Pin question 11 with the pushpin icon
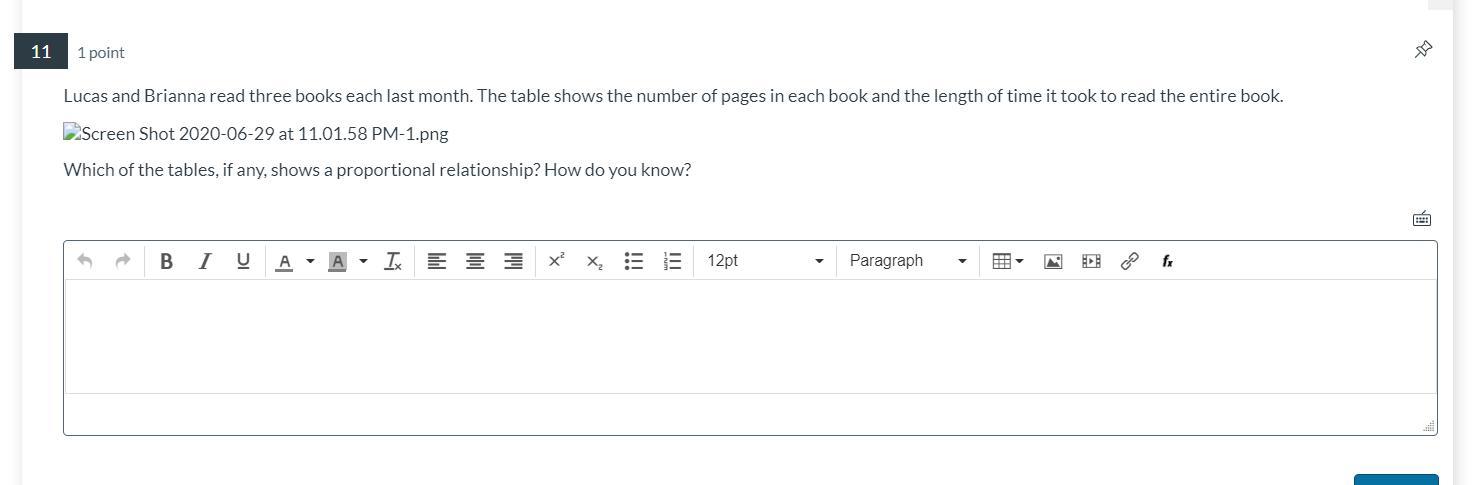Screen dimensions: 1481x485 click(x=1423, y=49)
